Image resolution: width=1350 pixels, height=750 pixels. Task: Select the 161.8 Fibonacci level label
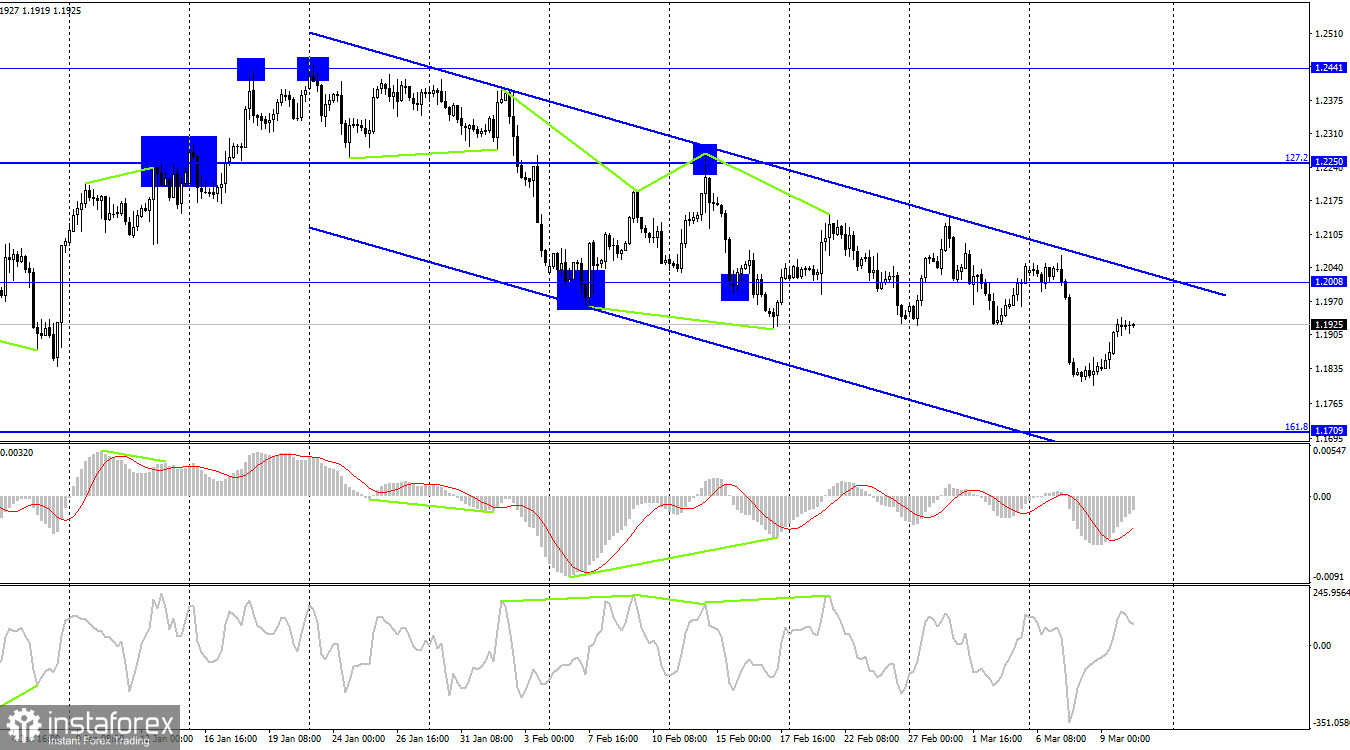click(1297, 426)
